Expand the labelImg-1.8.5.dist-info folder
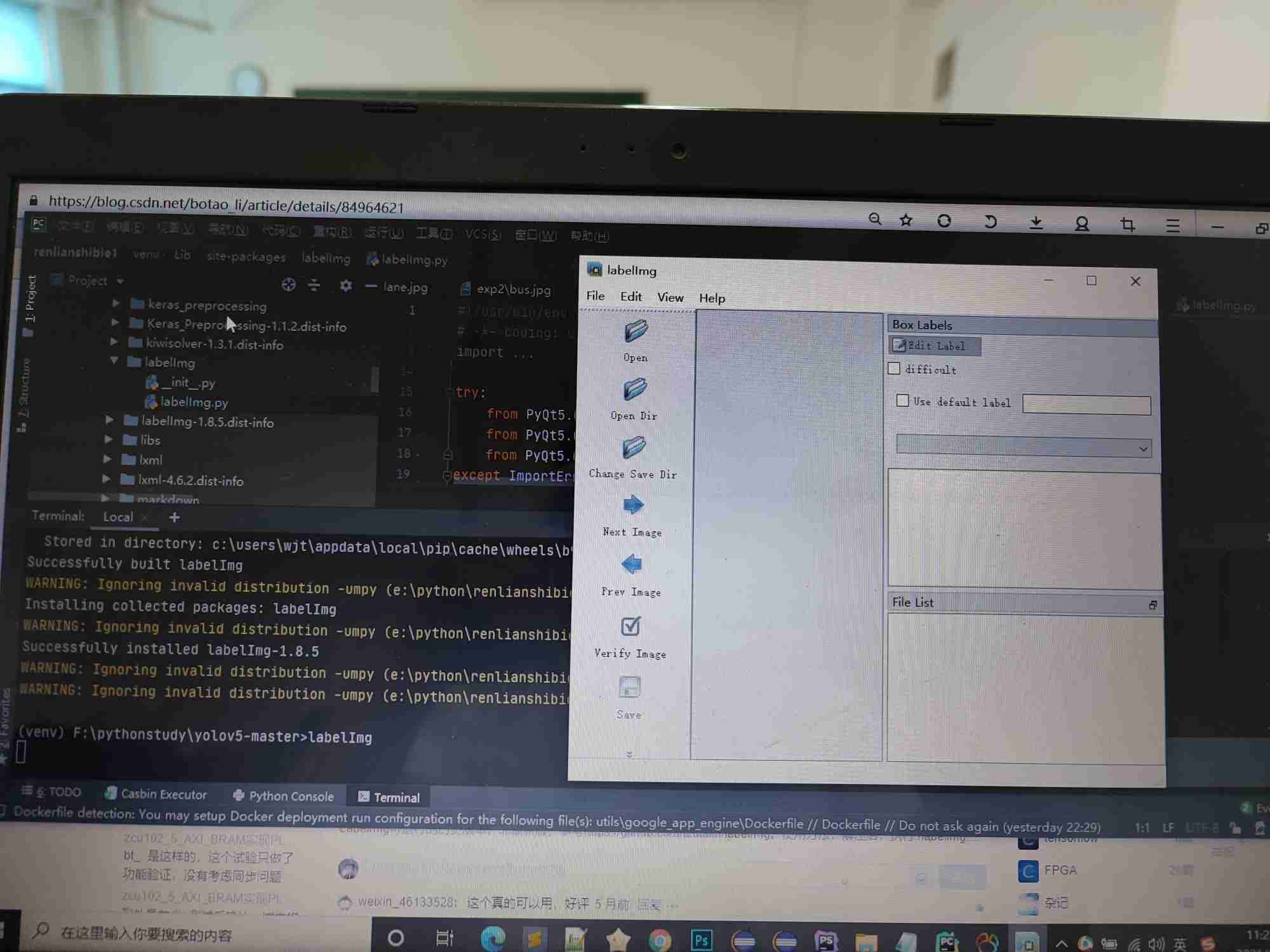This screenshot has width=1270, height=952. (x=109, y=420)
